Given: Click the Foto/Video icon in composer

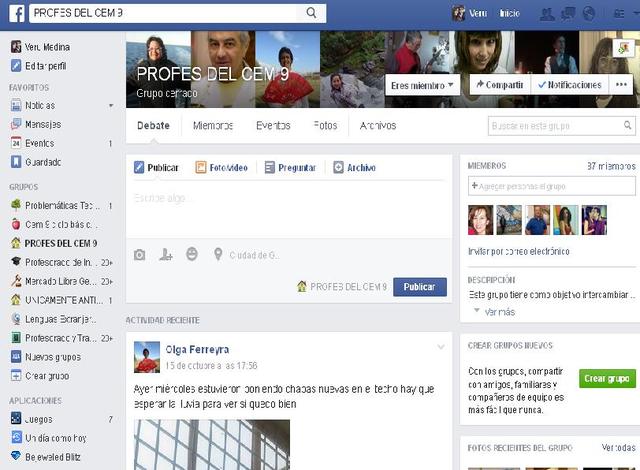Looking at the screenshot, I should [201, 167].
